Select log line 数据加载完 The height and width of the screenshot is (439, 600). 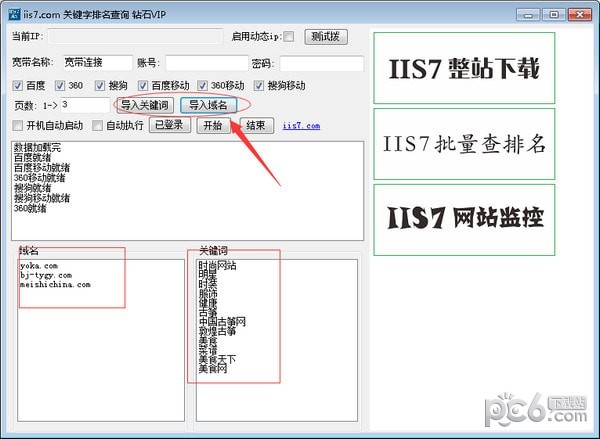pyautogui.click(x=37, y=147)
